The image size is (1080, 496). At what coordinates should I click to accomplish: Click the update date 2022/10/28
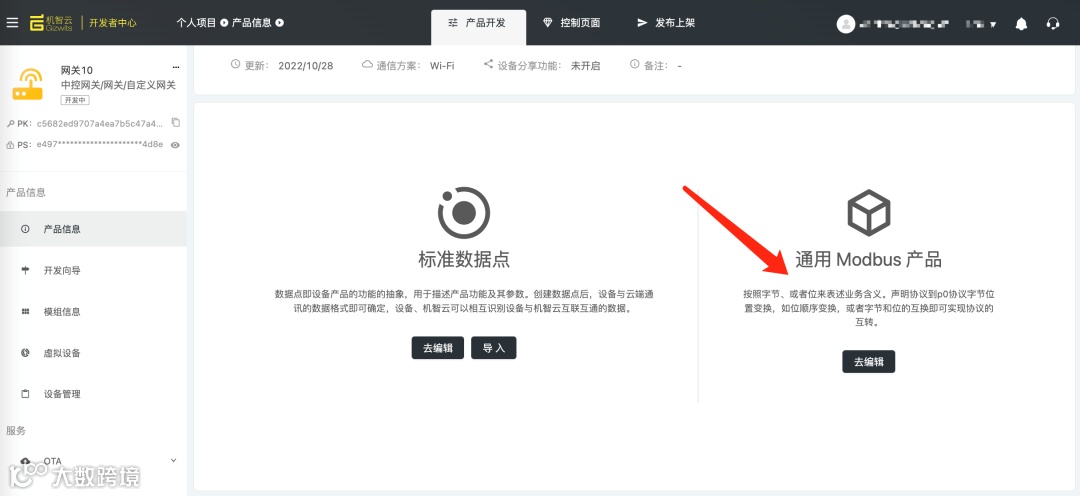click(x=306, y=65)
